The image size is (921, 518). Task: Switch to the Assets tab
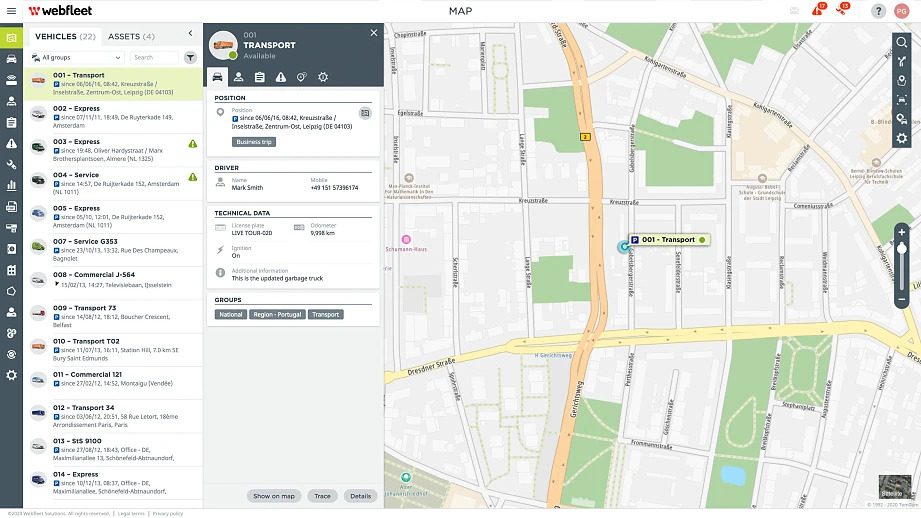pos(131,36)
